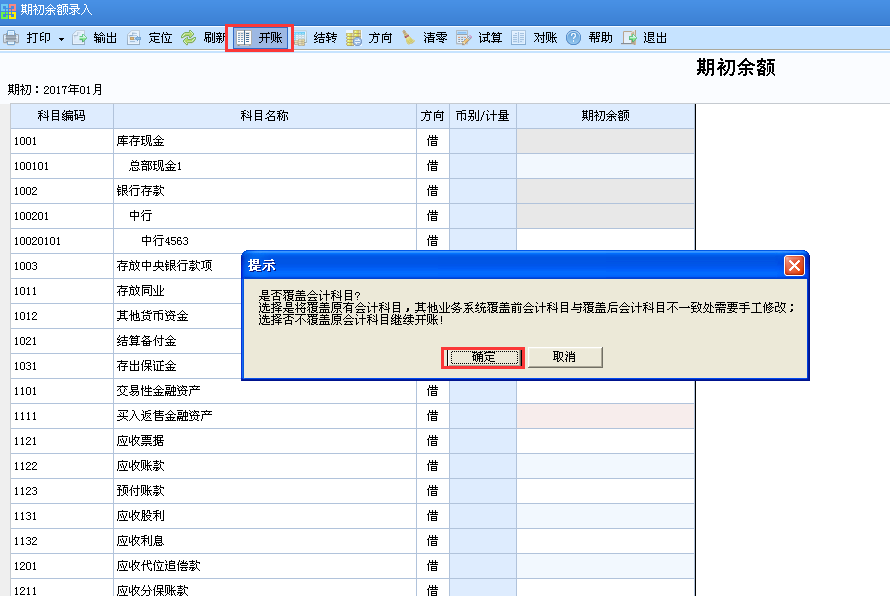Select the 定位 (Locate) toolbar icon

(x=134, y=38)
